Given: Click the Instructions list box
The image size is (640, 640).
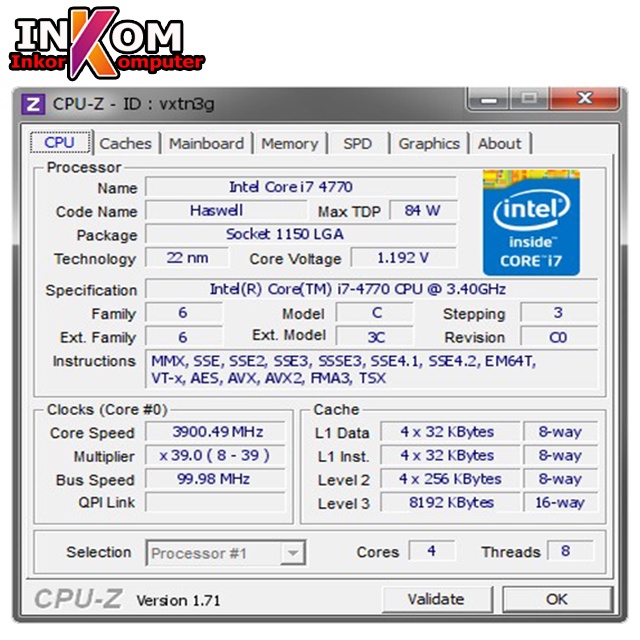Looking at the screenshot, I should 371,369.
